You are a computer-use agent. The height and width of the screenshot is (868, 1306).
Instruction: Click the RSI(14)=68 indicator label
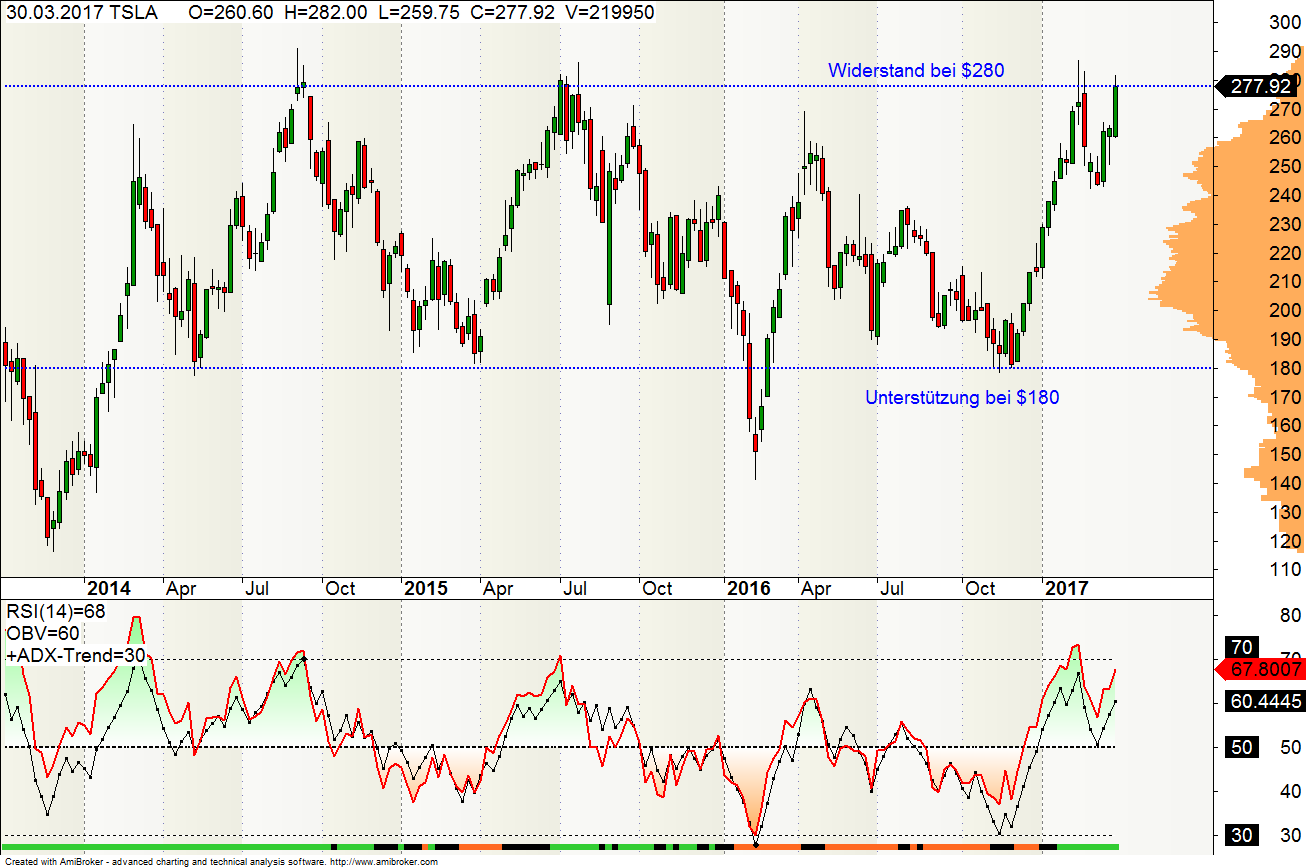(x=56, y=611)
